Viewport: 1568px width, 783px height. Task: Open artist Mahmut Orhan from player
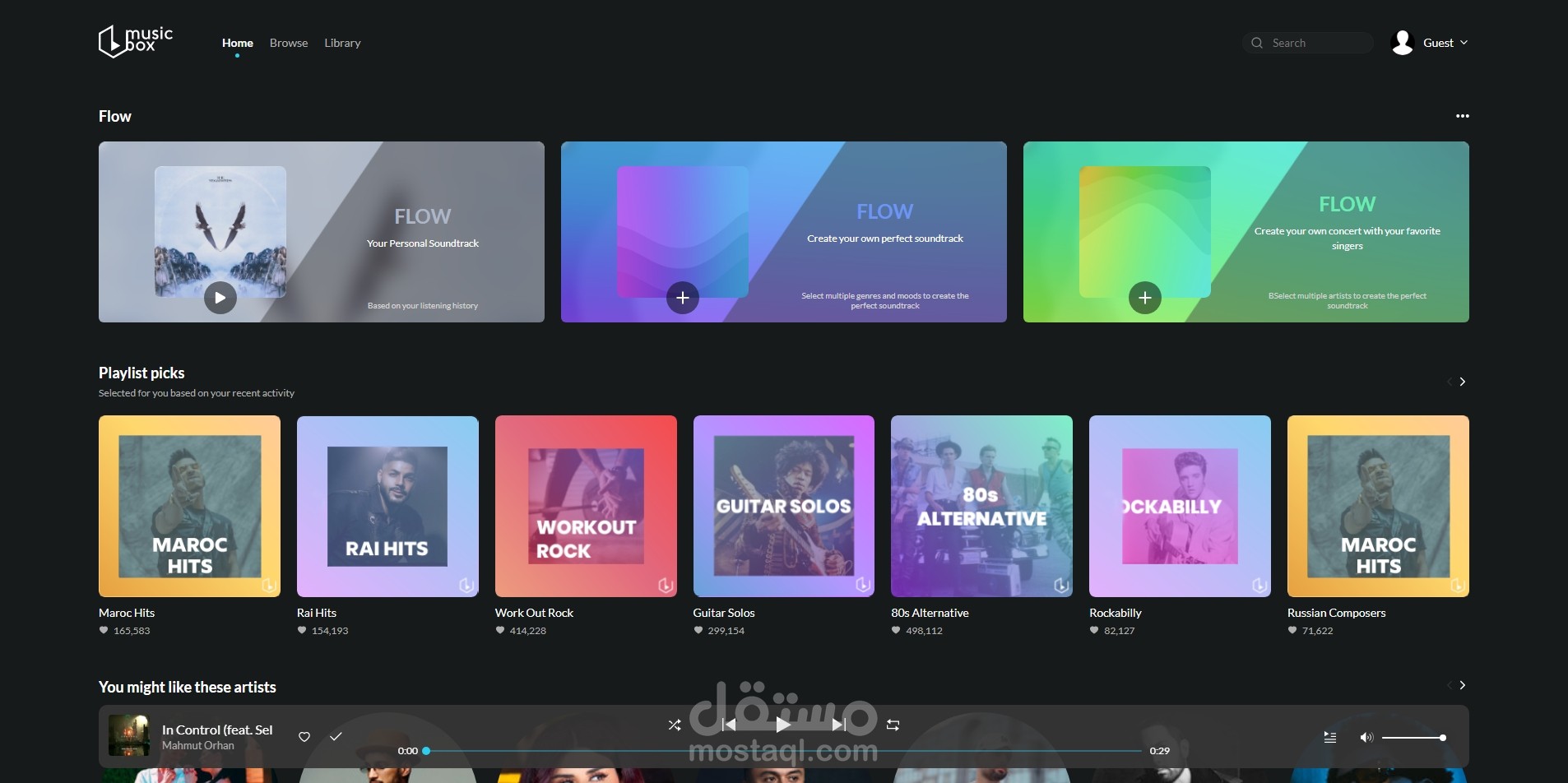point(198,745)
